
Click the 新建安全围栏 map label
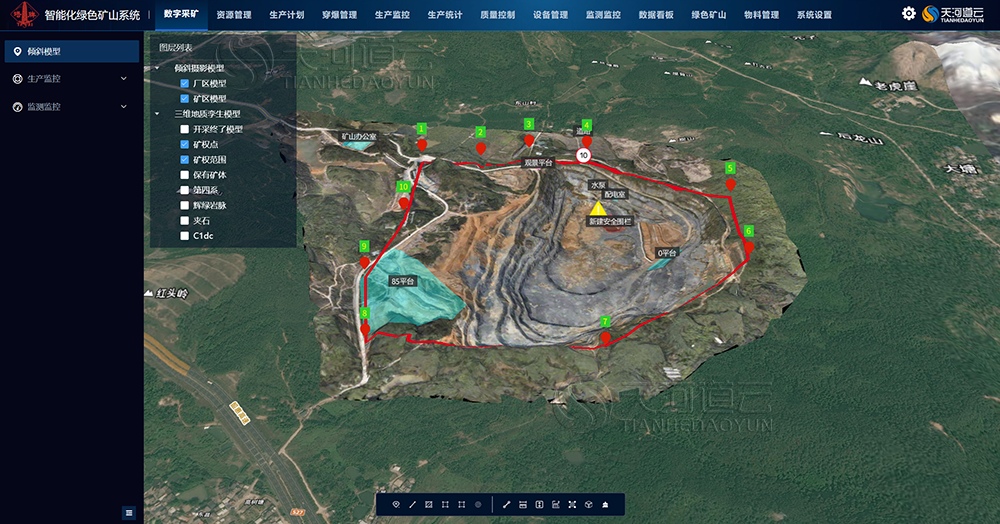point(610,222)
